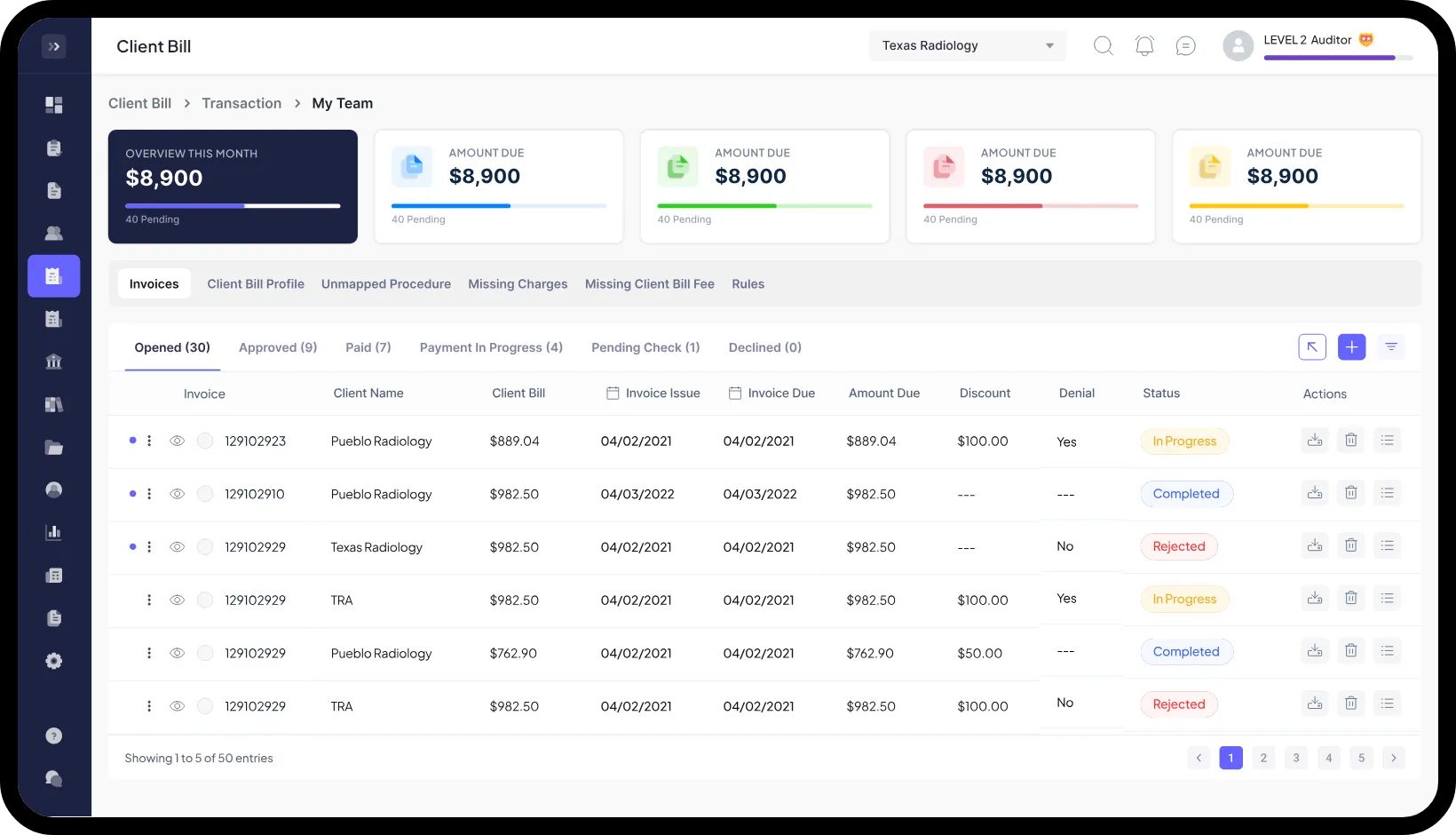The height and width of the screenshot is (835, 1456).
Task: Open the filter icon above the table
Action: coord(1391,347)
